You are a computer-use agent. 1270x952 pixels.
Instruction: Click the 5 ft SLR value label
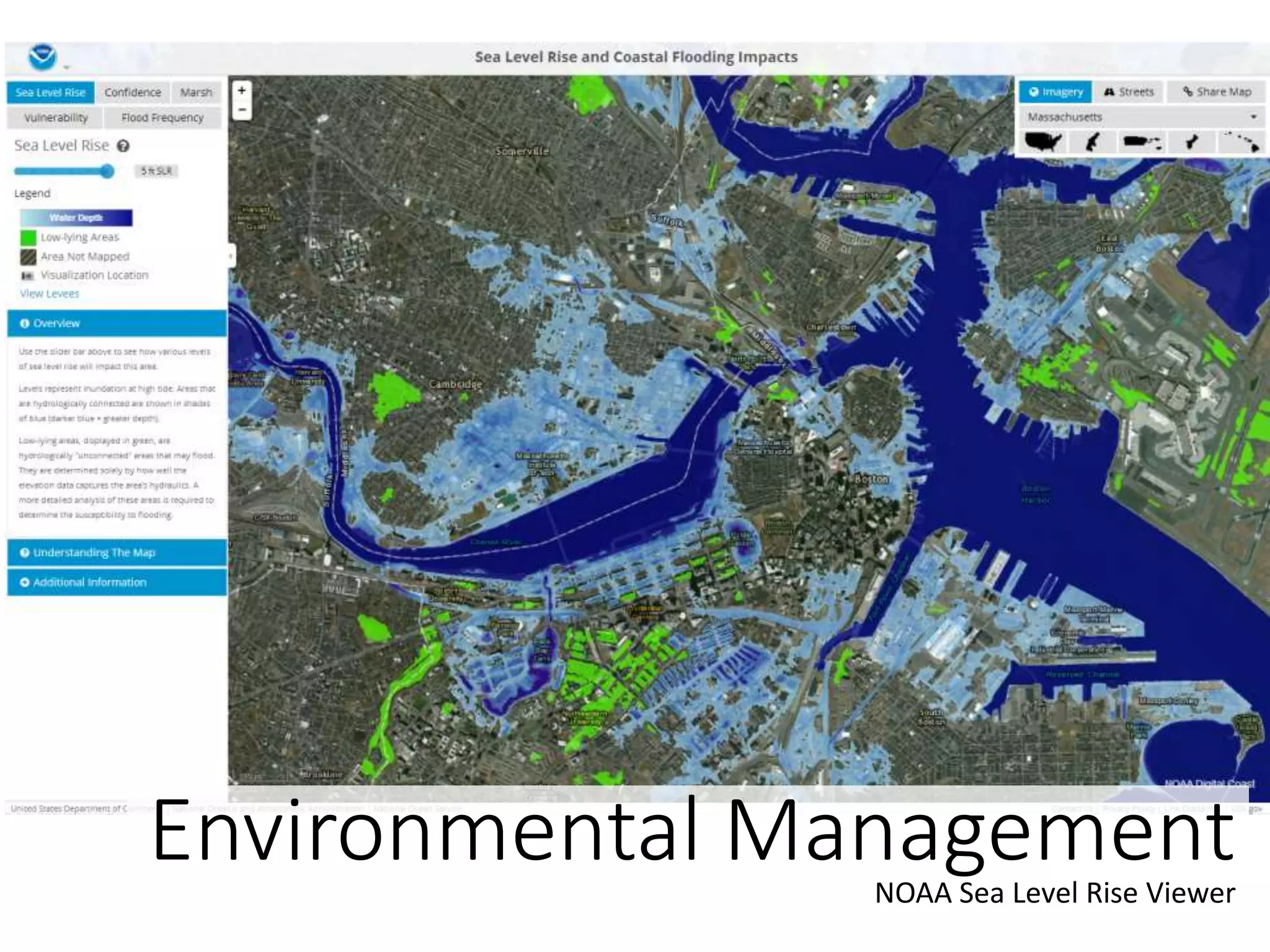pyautogui.click(x=156, y=171)
